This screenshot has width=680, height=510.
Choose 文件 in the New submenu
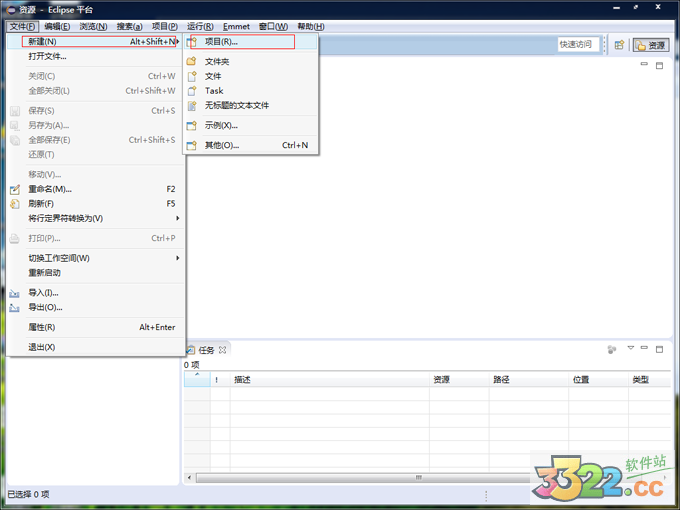point(251,76)
